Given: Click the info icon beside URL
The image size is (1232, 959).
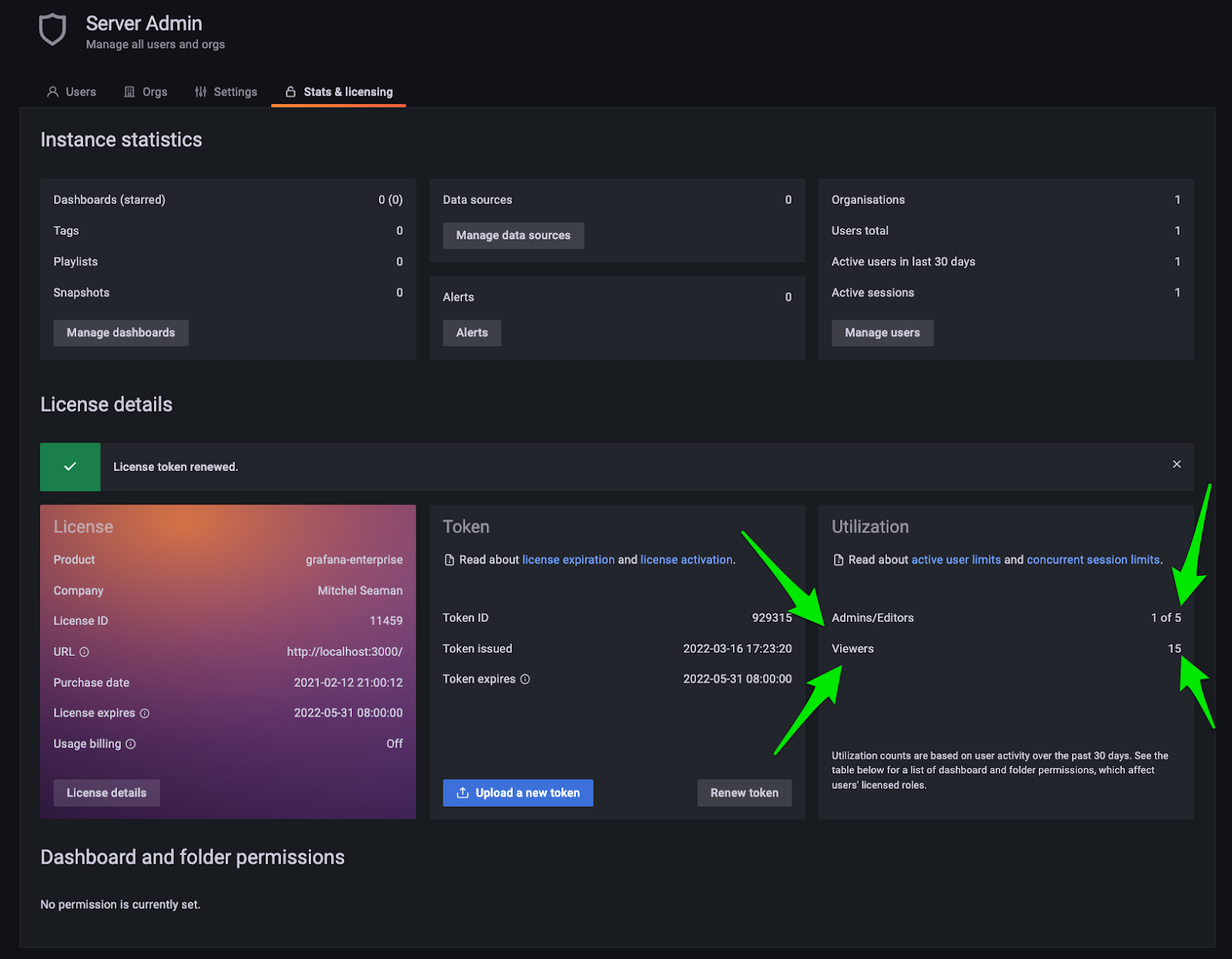Looking at the screenshot, I should coord(85,652).
